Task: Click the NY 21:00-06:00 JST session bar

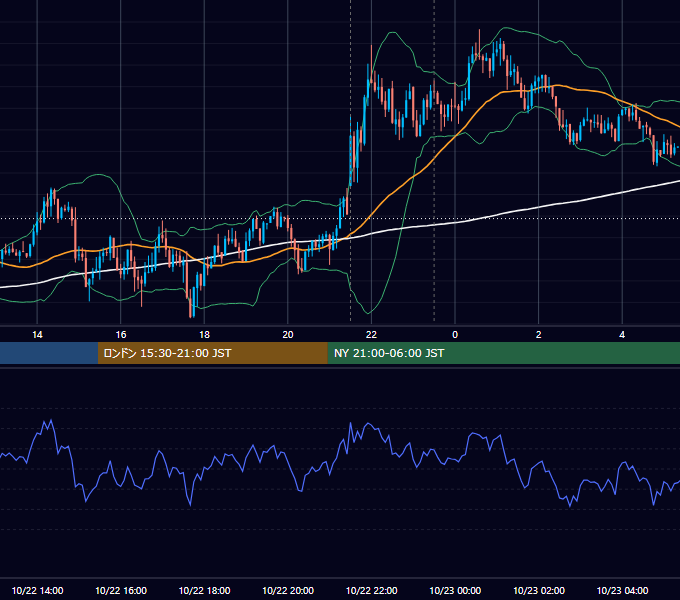Action: [503, 353]
